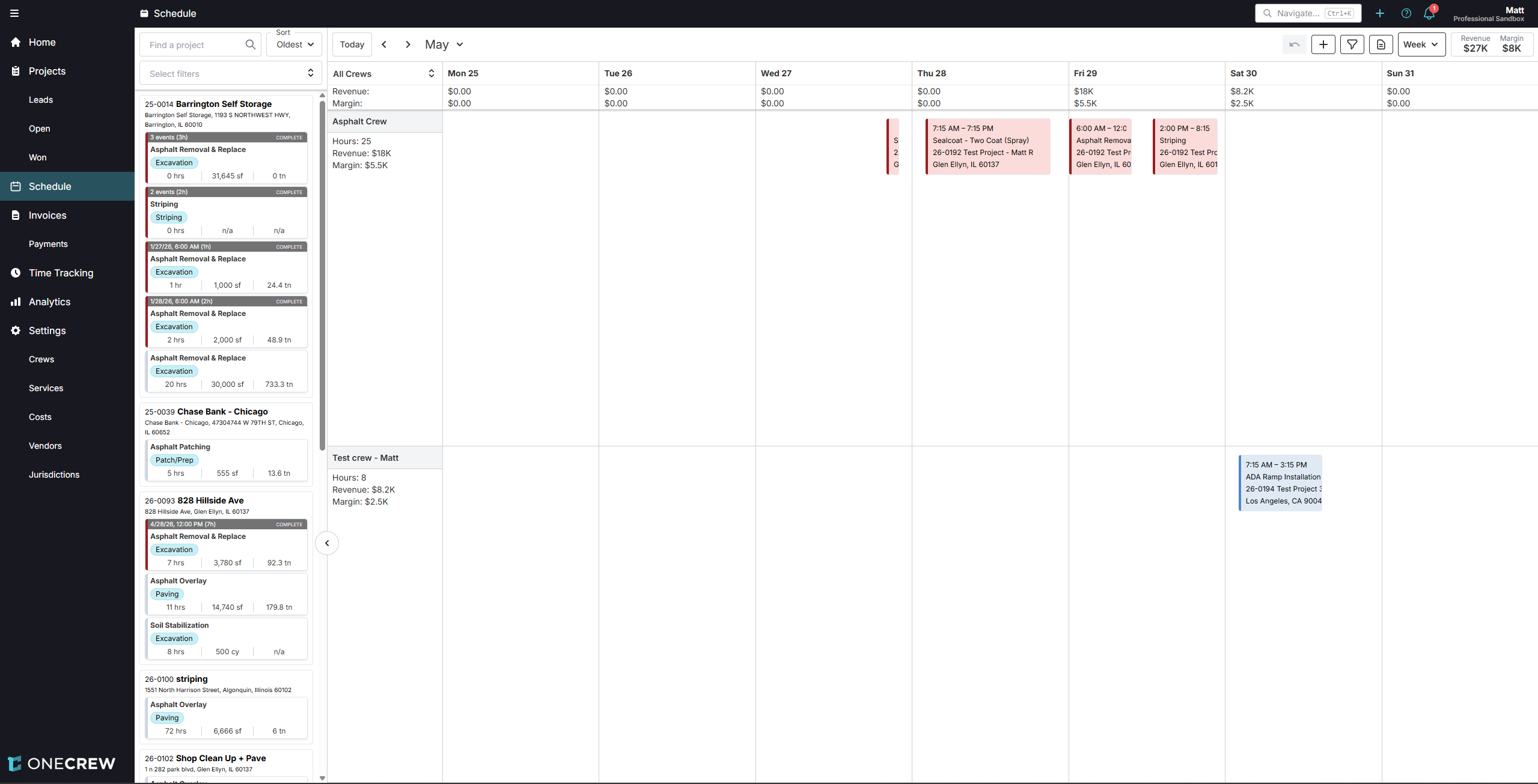Open the All Crews selector
The image size is (1538, 784).
[x=384, y=73]
